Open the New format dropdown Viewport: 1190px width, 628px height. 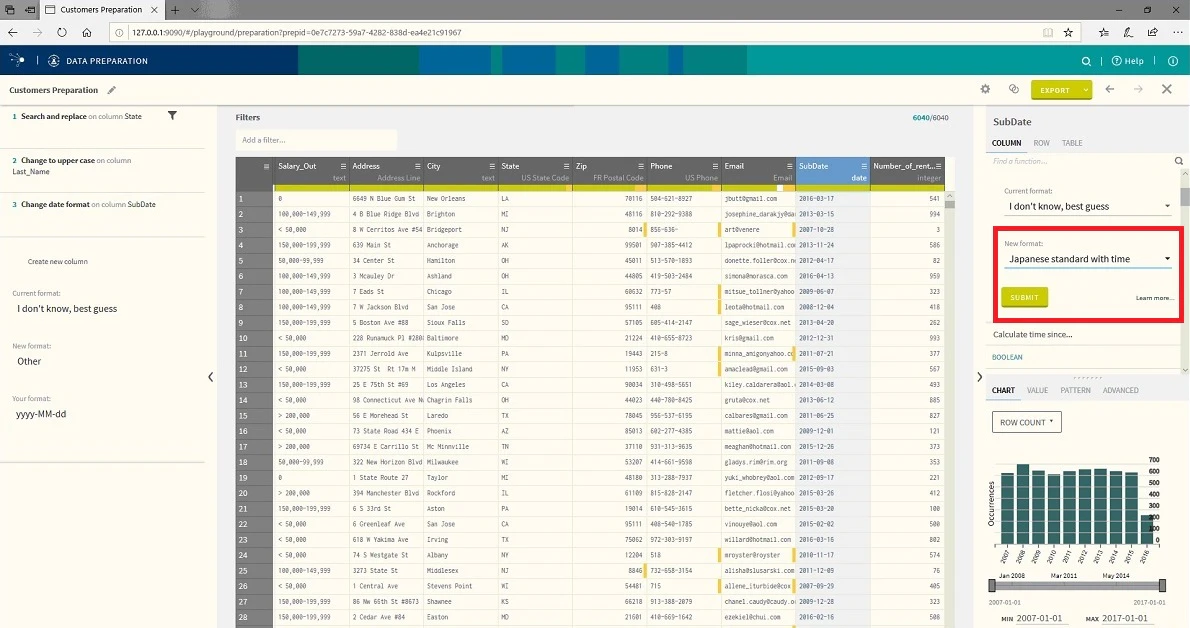point(1088,259)
